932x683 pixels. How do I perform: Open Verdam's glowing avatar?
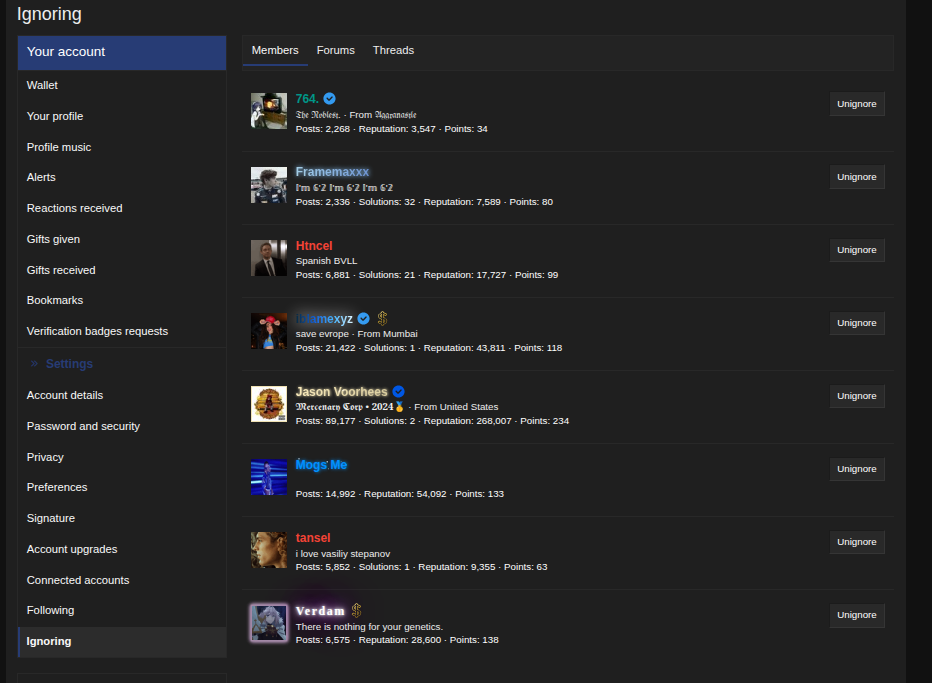pos(268,622)
